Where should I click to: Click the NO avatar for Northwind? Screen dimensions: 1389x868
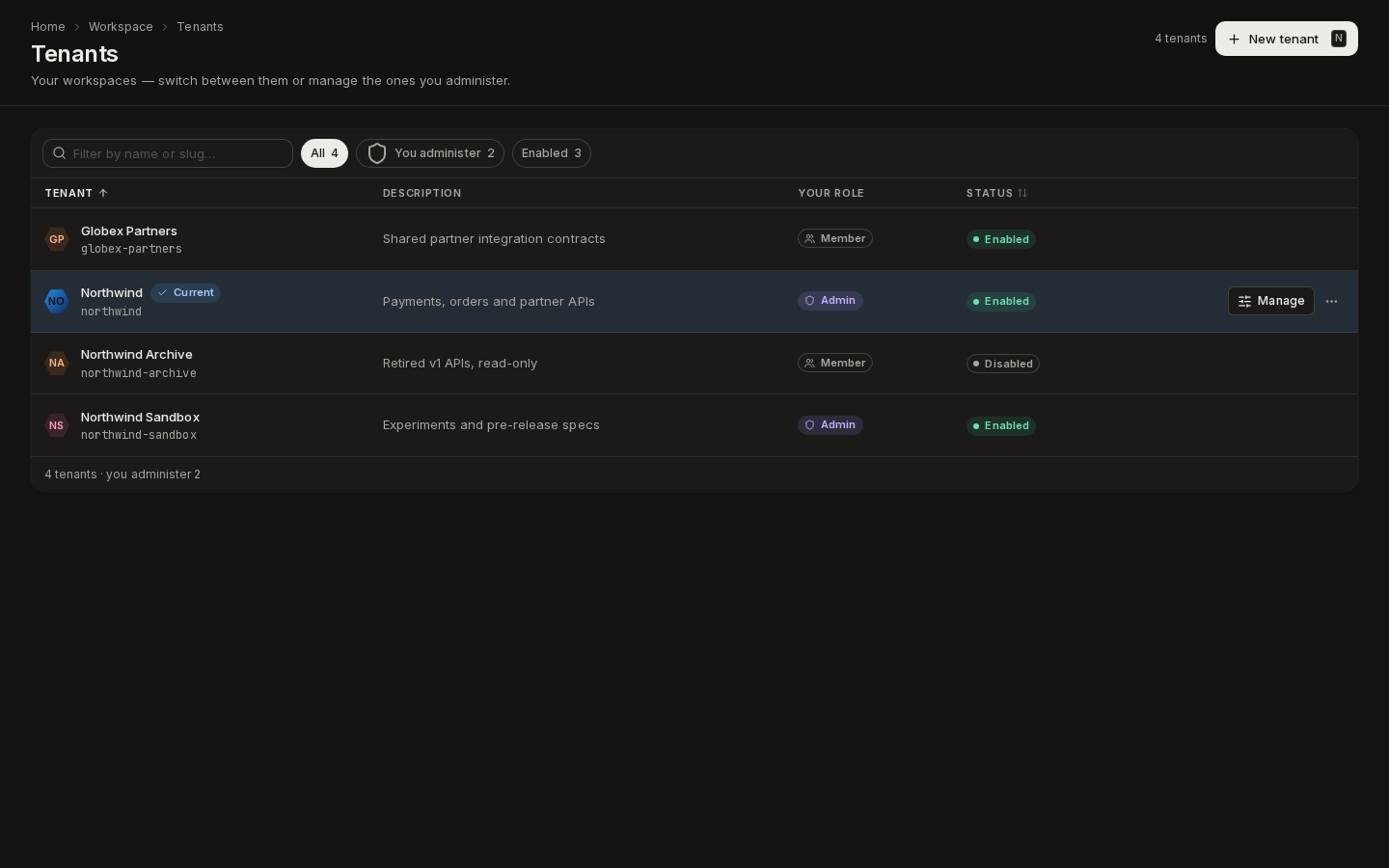[57, 301]
